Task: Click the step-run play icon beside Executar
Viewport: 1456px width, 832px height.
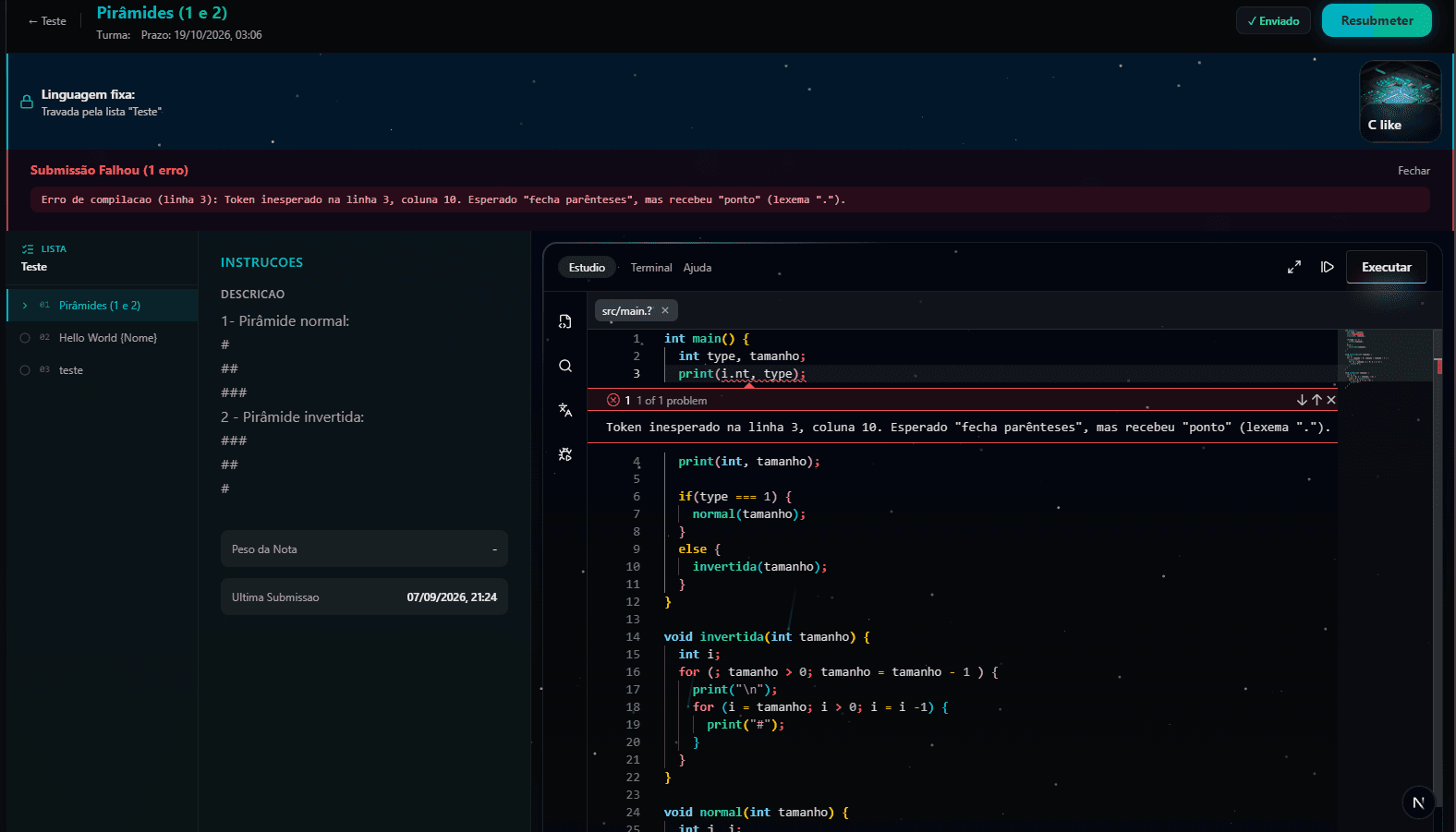Action: pos(1328,267)
